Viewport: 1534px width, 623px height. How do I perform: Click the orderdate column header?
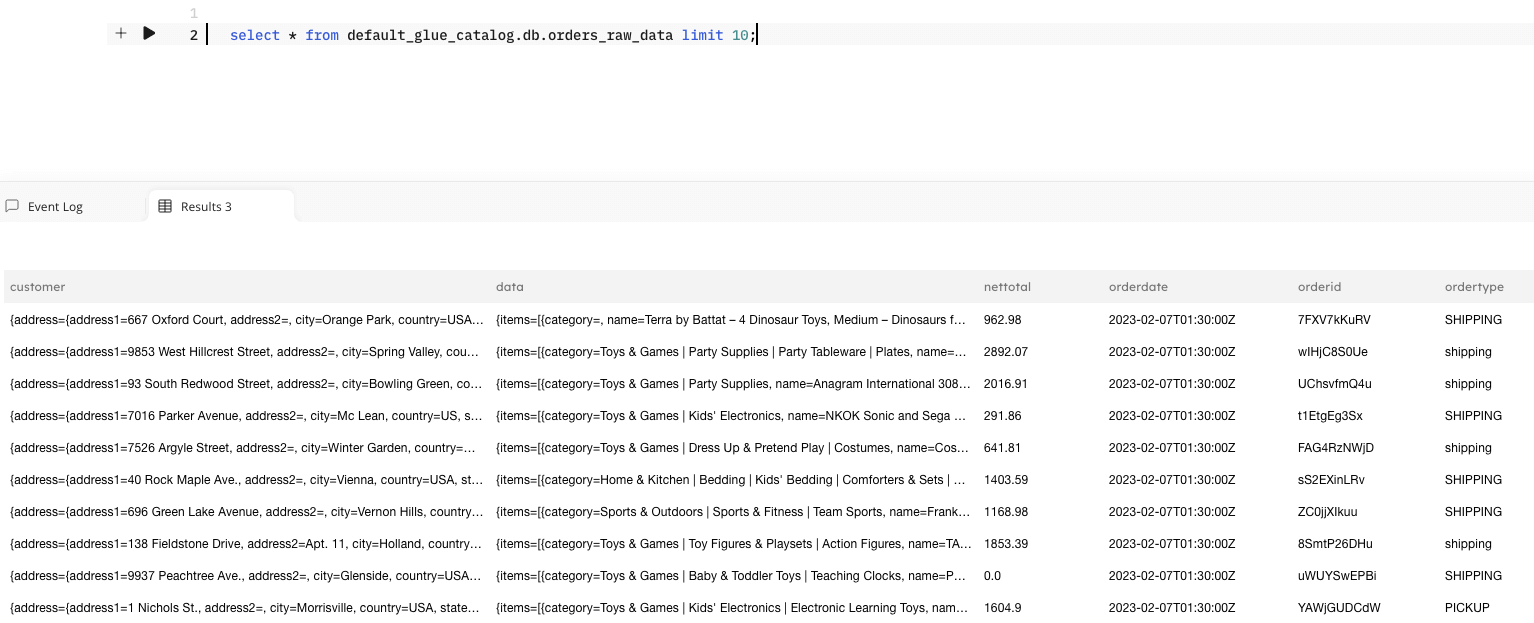[x=1138, y=287]
